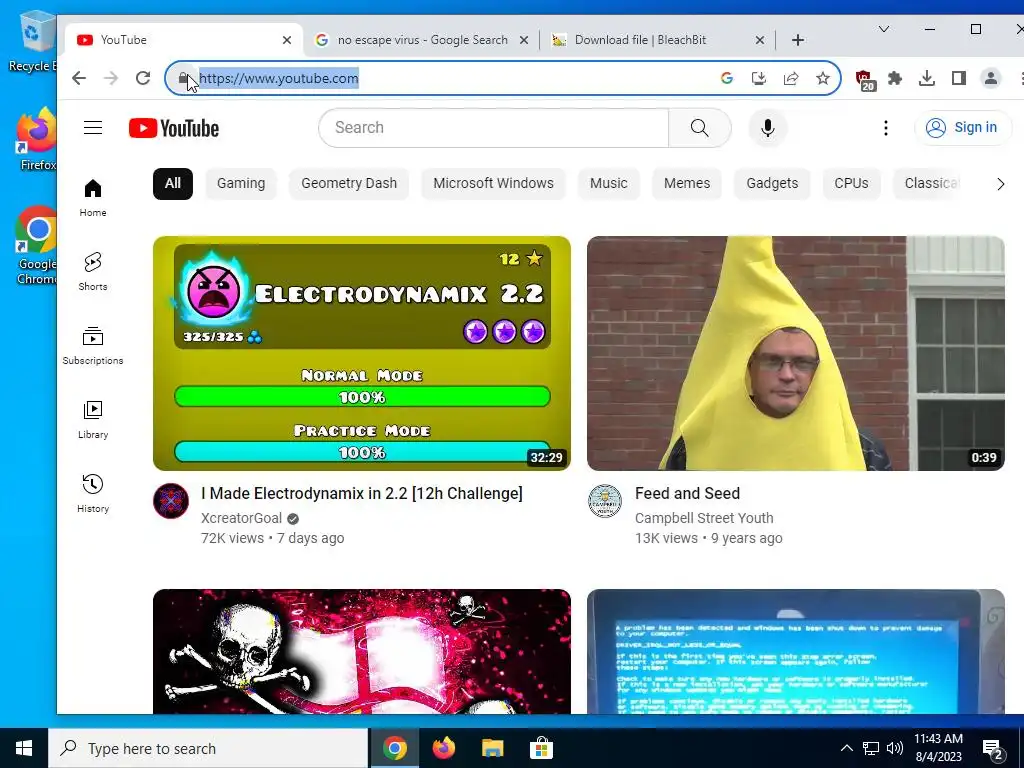Filter by the CPUs chip
This screenshot has height=768, width=1024.
click(x=851, y=184)
